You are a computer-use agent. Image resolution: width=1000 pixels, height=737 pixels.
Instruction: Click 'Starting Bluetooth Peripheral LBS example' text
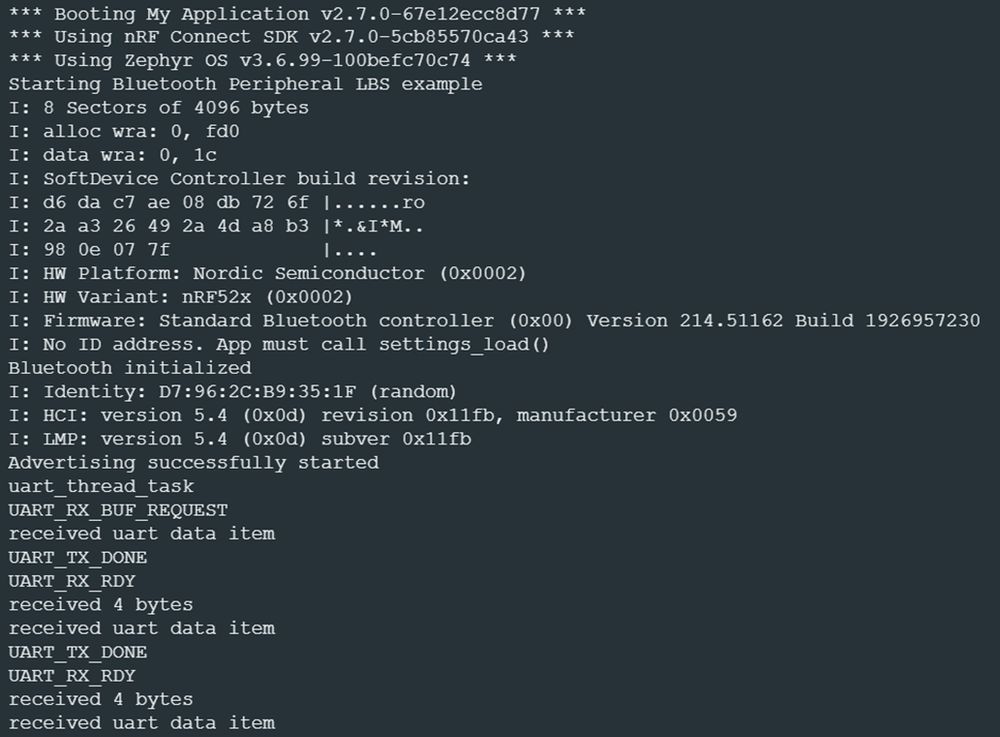tap(246, 85)
